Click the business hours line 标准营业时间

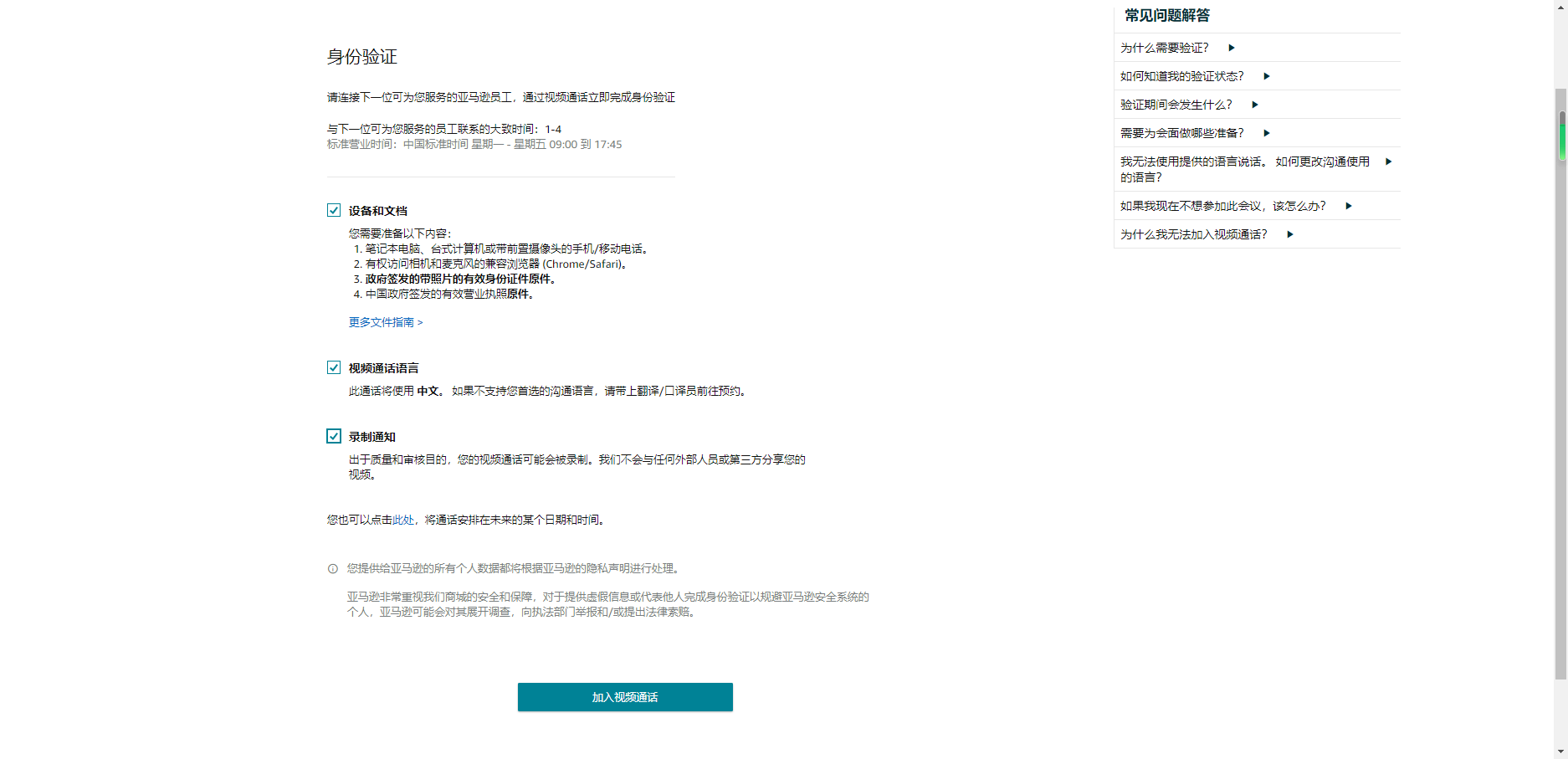pyautogui.click(x=474, y=144)
